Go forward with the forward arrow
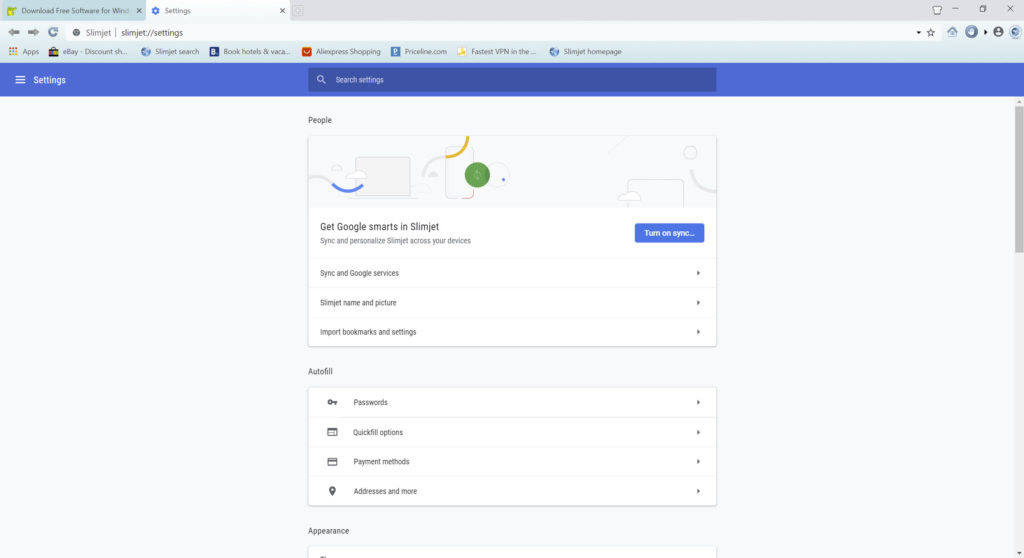The height and width of the screenshot is (558, 1024). [33, 32]
